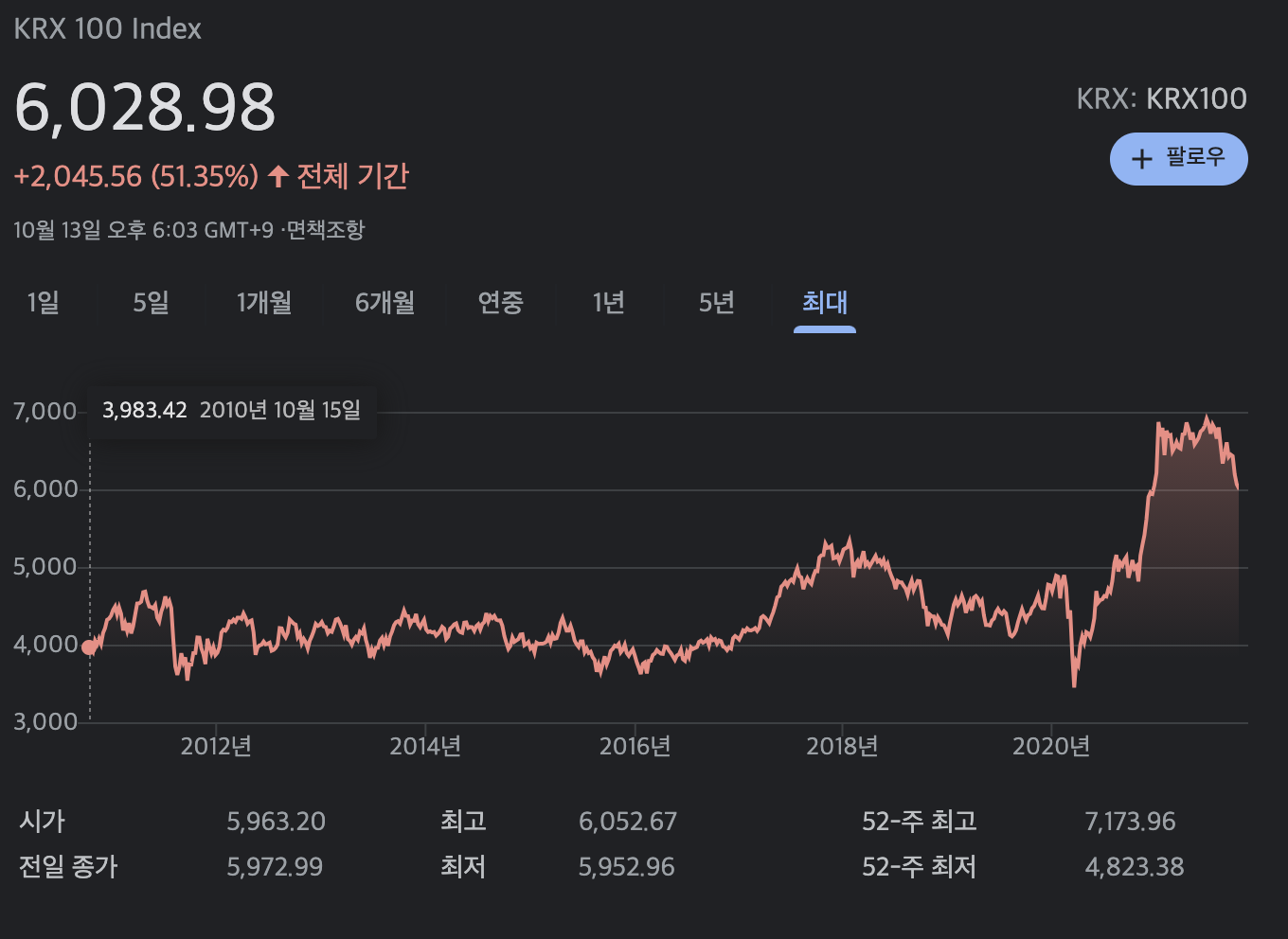
Task: Select the 6,028.98 index value
Action: (x=145, y=107)
